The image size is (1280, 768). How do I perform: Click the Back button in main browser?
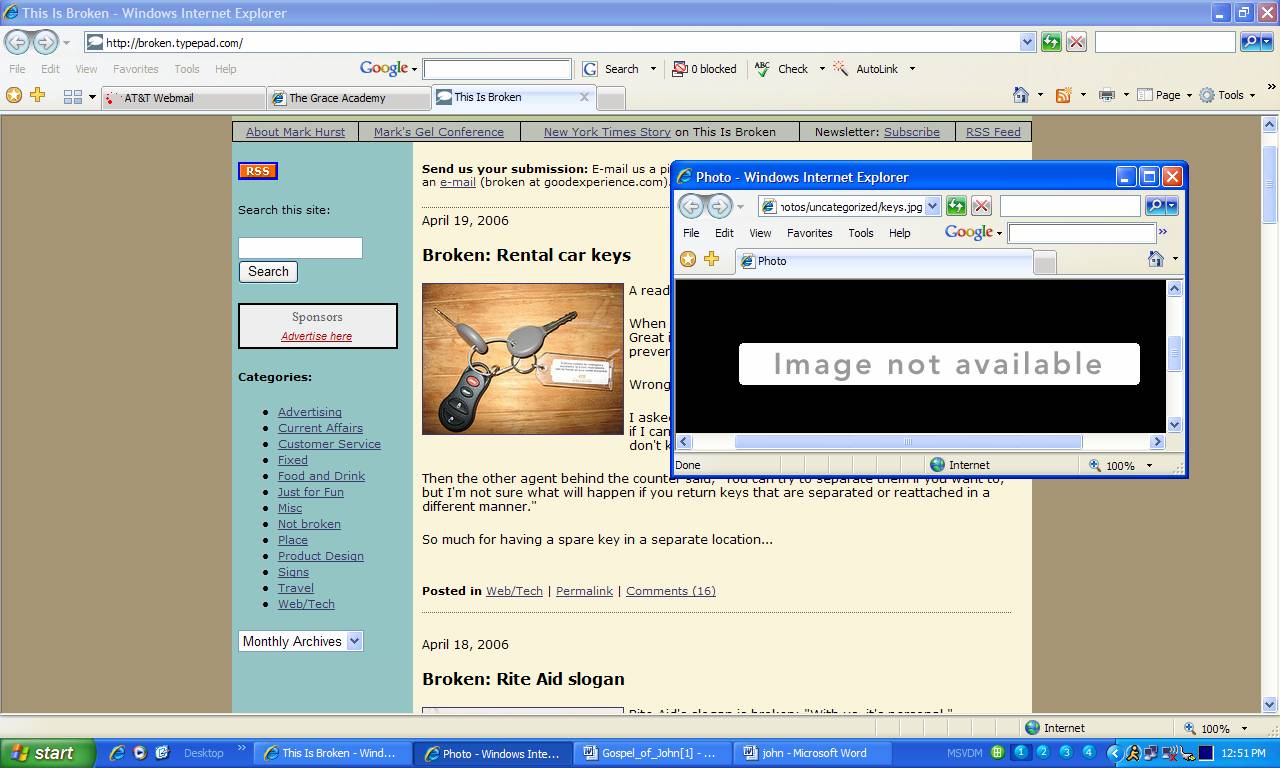(18, 42)
